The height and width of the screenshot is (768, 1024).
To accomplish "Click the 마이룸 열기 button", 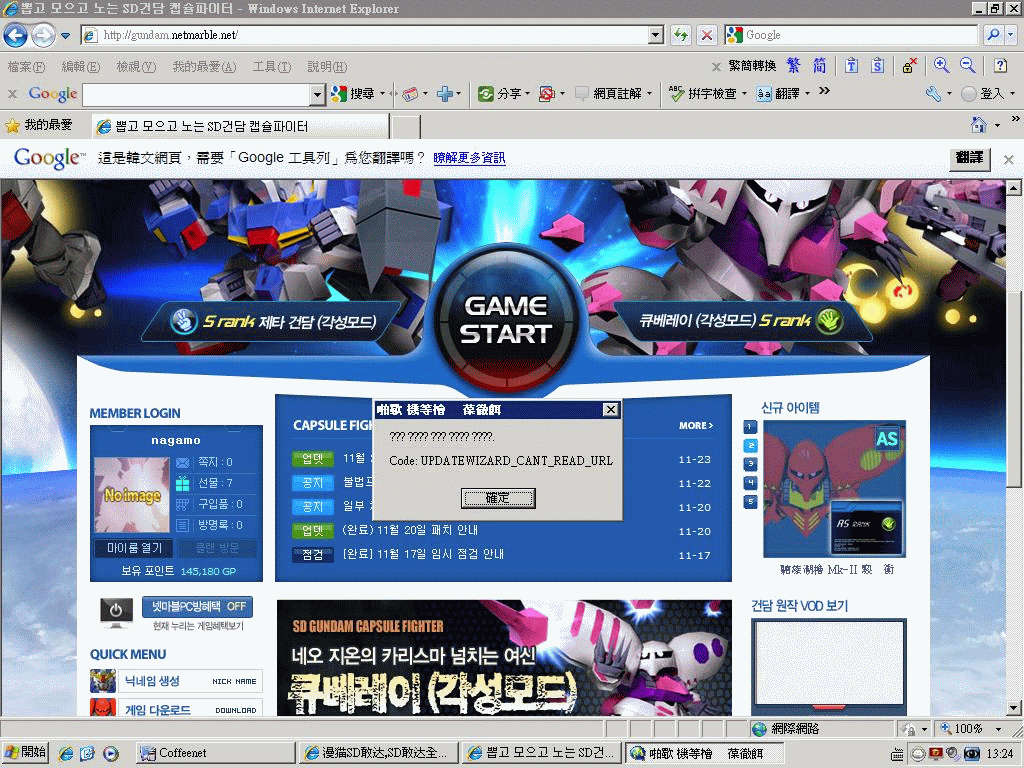I will coord(134,548).
